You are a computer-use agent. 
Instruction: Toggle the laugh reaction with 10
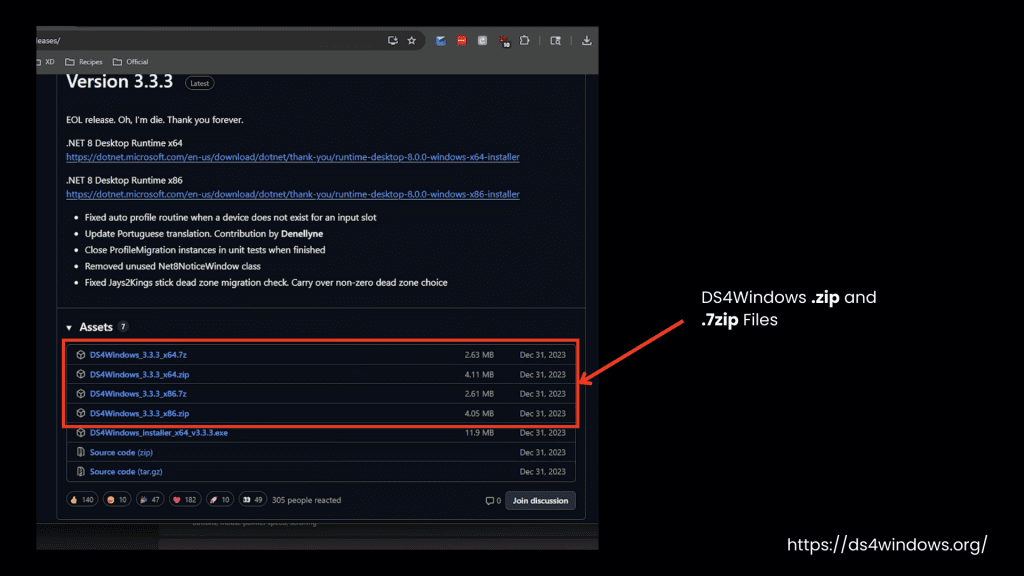click(117, 500)
